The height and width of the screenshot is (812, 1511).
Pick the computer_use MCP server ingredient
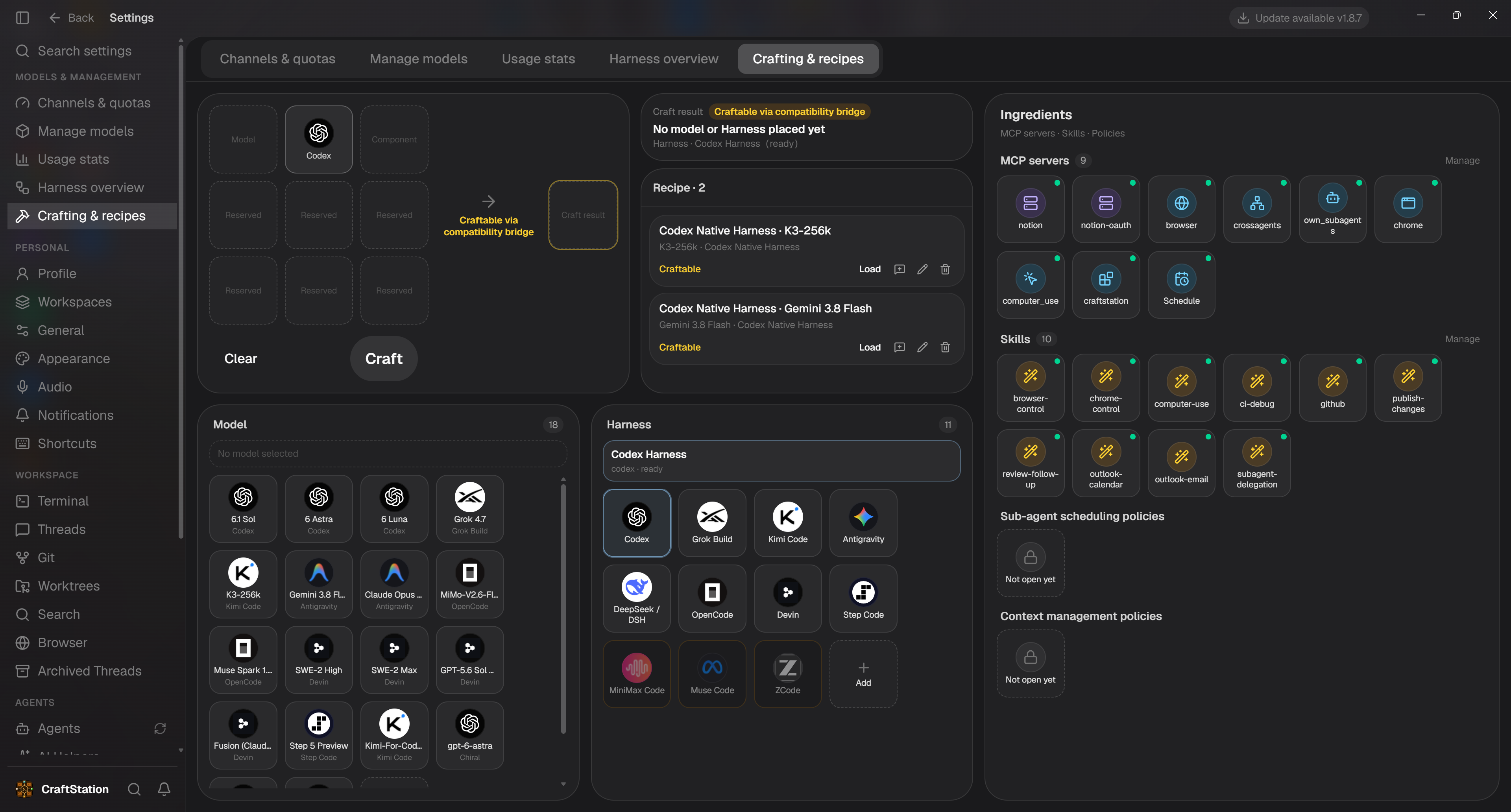(1030, 285)
